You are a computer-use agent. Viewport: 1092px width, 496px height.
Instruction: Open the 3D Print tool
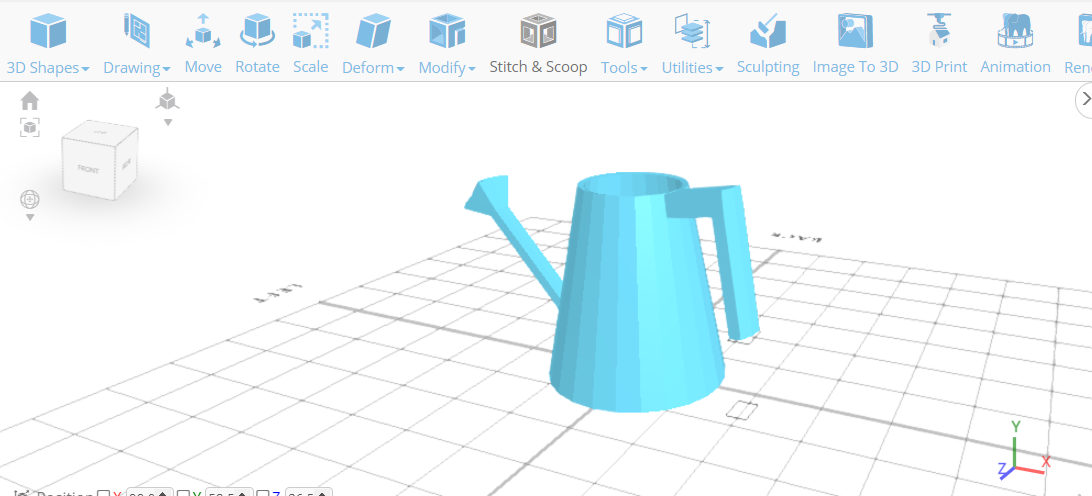(939, 44)
